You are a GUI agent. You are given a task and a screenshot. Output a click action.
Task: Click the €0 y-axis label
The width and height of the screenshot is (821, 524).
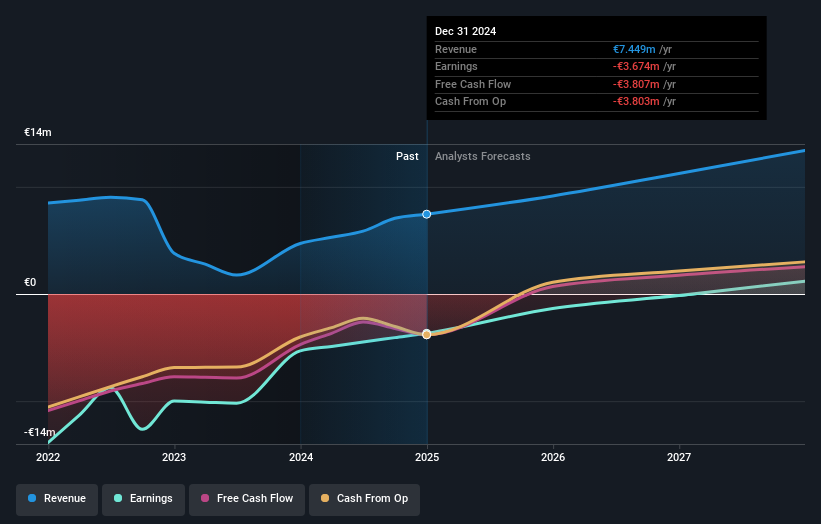(30, 283)
